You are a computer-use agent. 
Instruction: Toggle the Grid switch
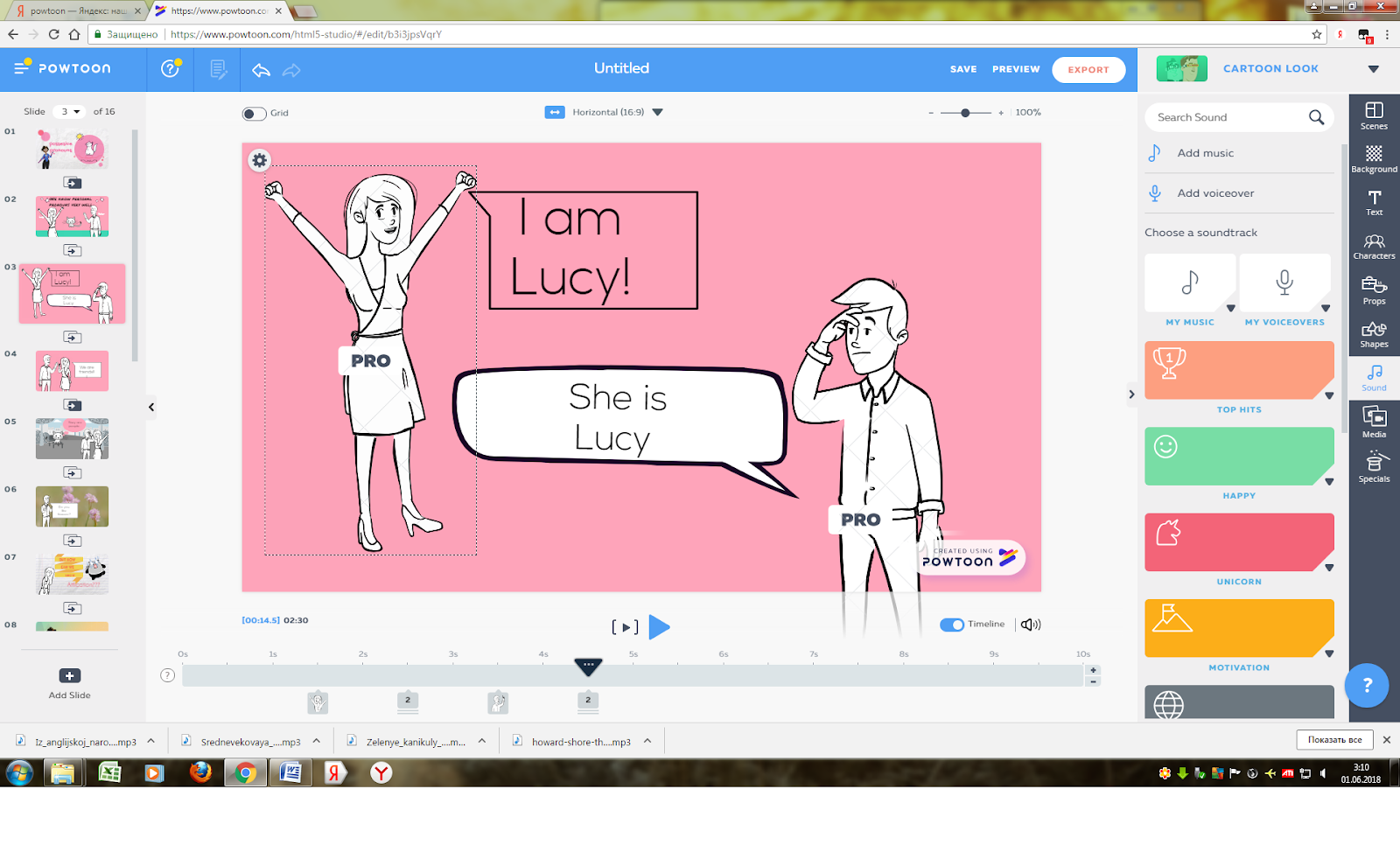tap(254, 114)
